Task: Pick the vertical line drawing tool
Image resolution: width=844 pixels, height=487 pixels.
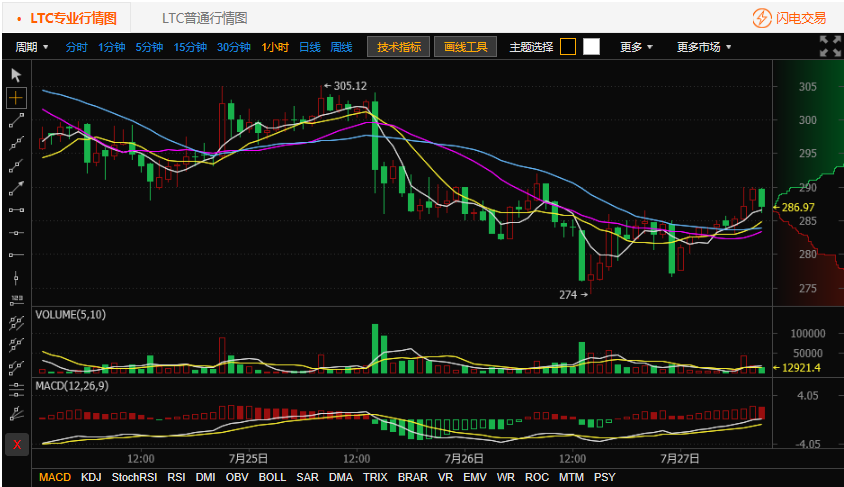Action: pyautogui.click(x=16, y=278)
